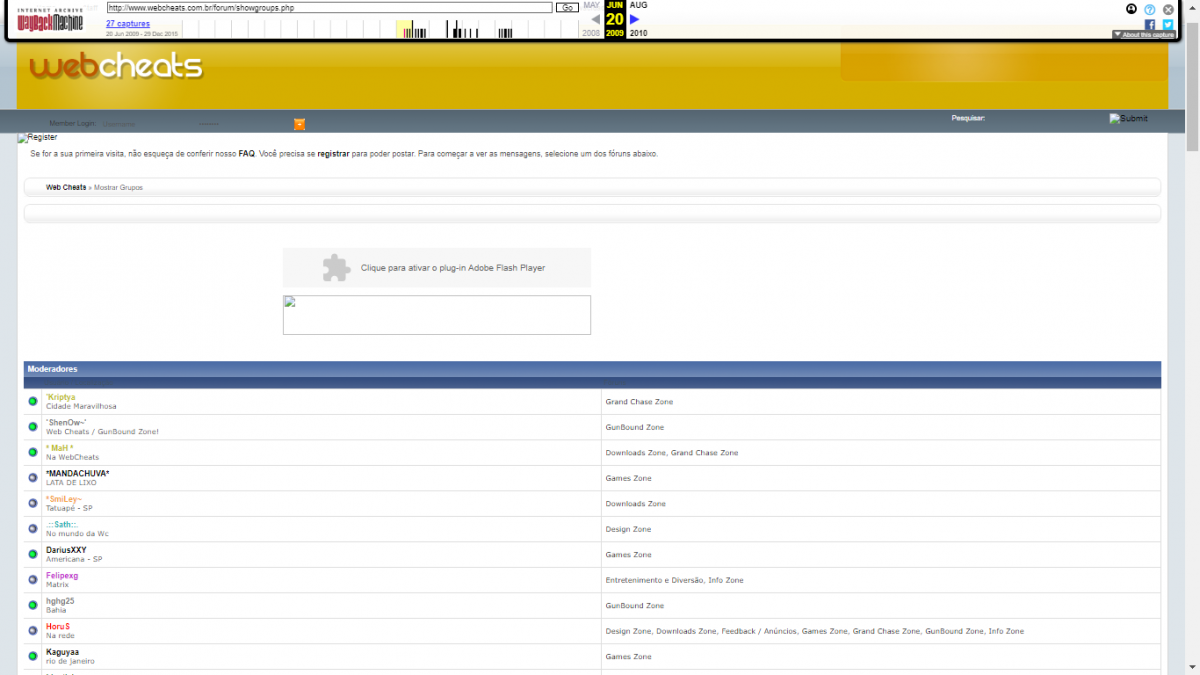Image resolution: width=1200 pixels, height=675 pixels.
Task: Click the 'LATA DE LIXO' location text
Action: 70,482
